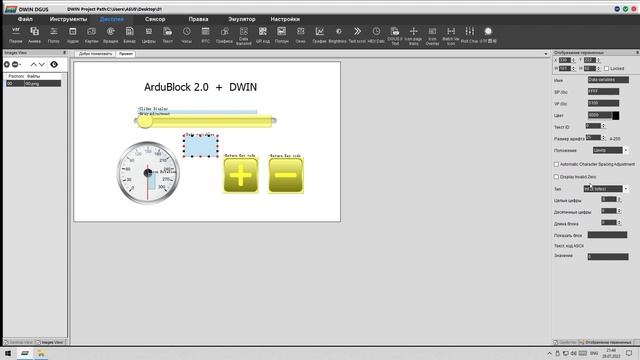Adjust the Целые цифры stepper
Screen dimensions: 640x360
[x=619, y=199]
